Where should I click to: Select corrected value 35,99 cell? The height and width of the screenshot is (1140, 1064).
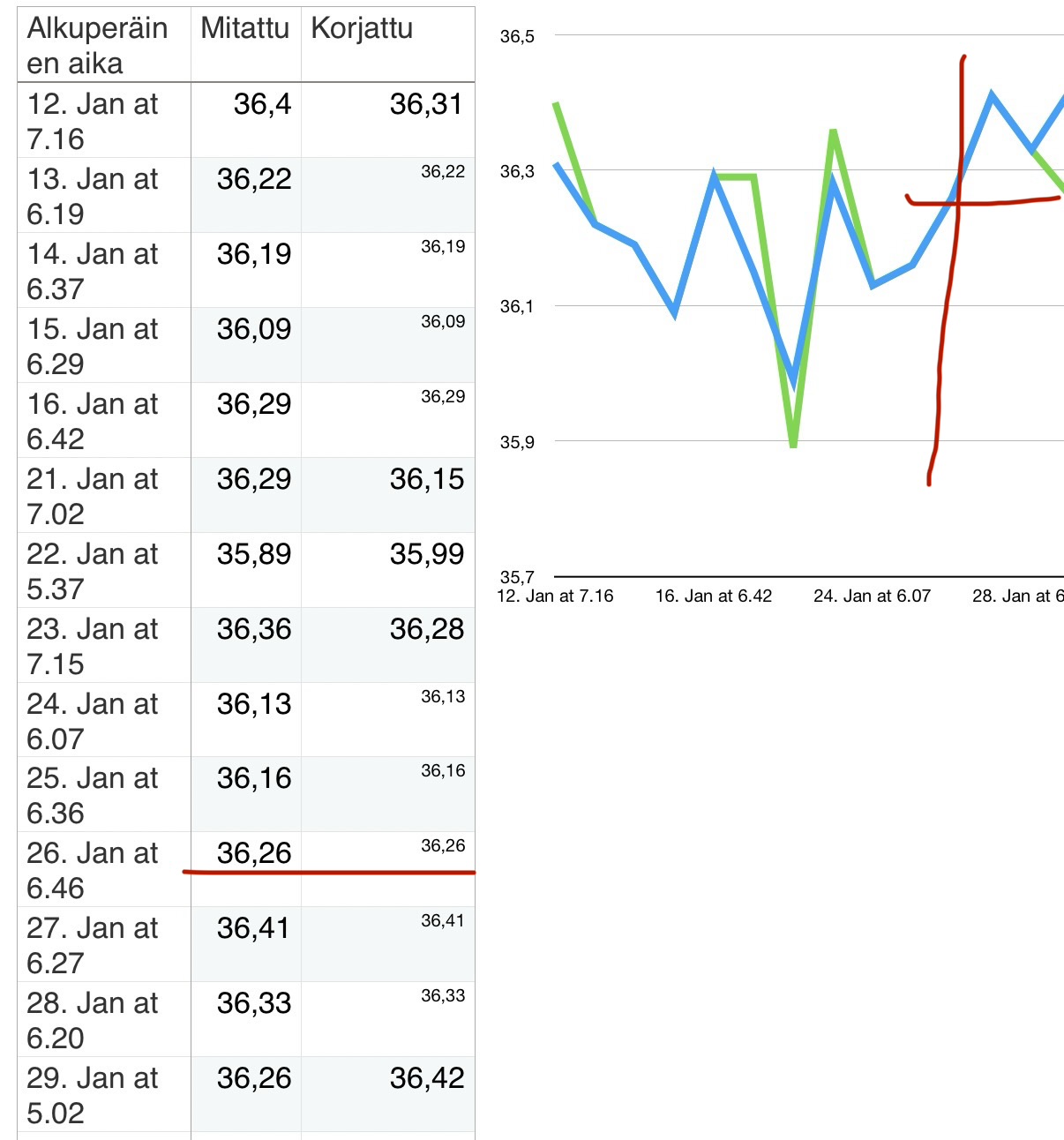[x=387, y=571]
